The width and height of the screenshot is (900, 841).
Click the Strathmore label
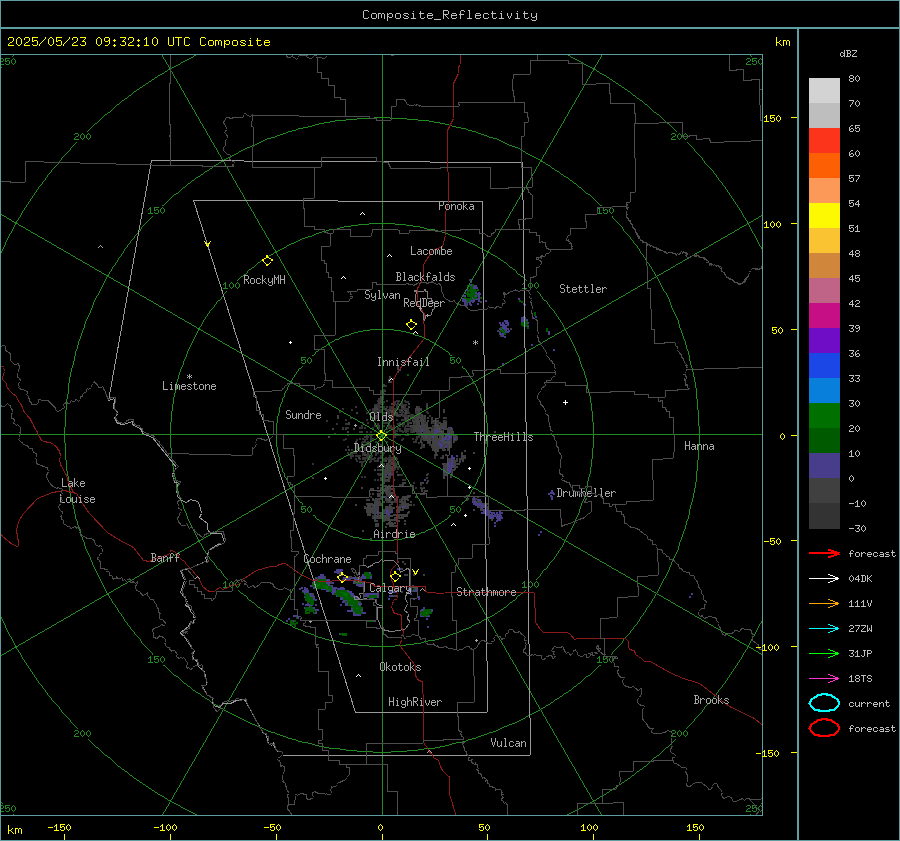click(486, 592)
